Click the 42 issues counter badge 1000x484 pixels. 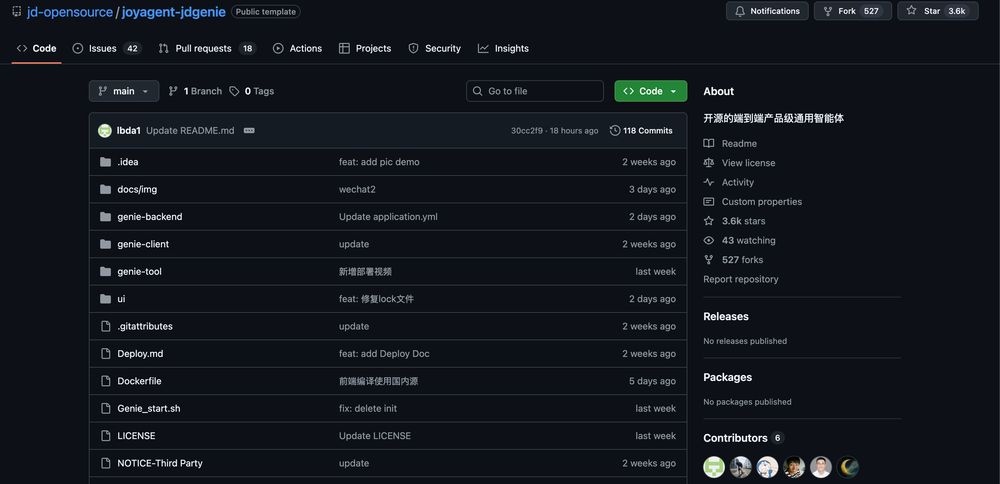pos(132,48)
